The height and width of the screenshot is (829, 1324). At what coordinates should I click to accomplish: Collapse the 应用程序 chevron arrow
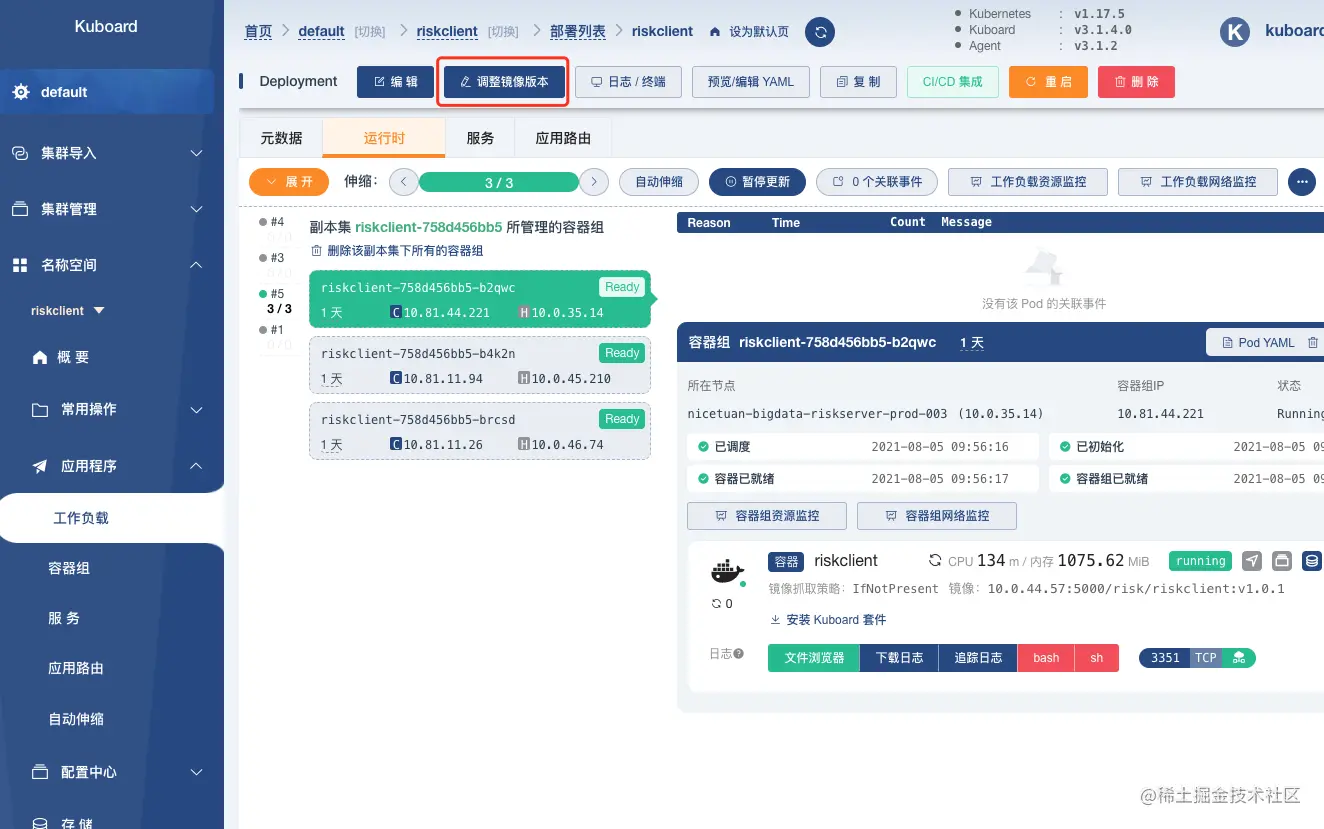[196, 466]
